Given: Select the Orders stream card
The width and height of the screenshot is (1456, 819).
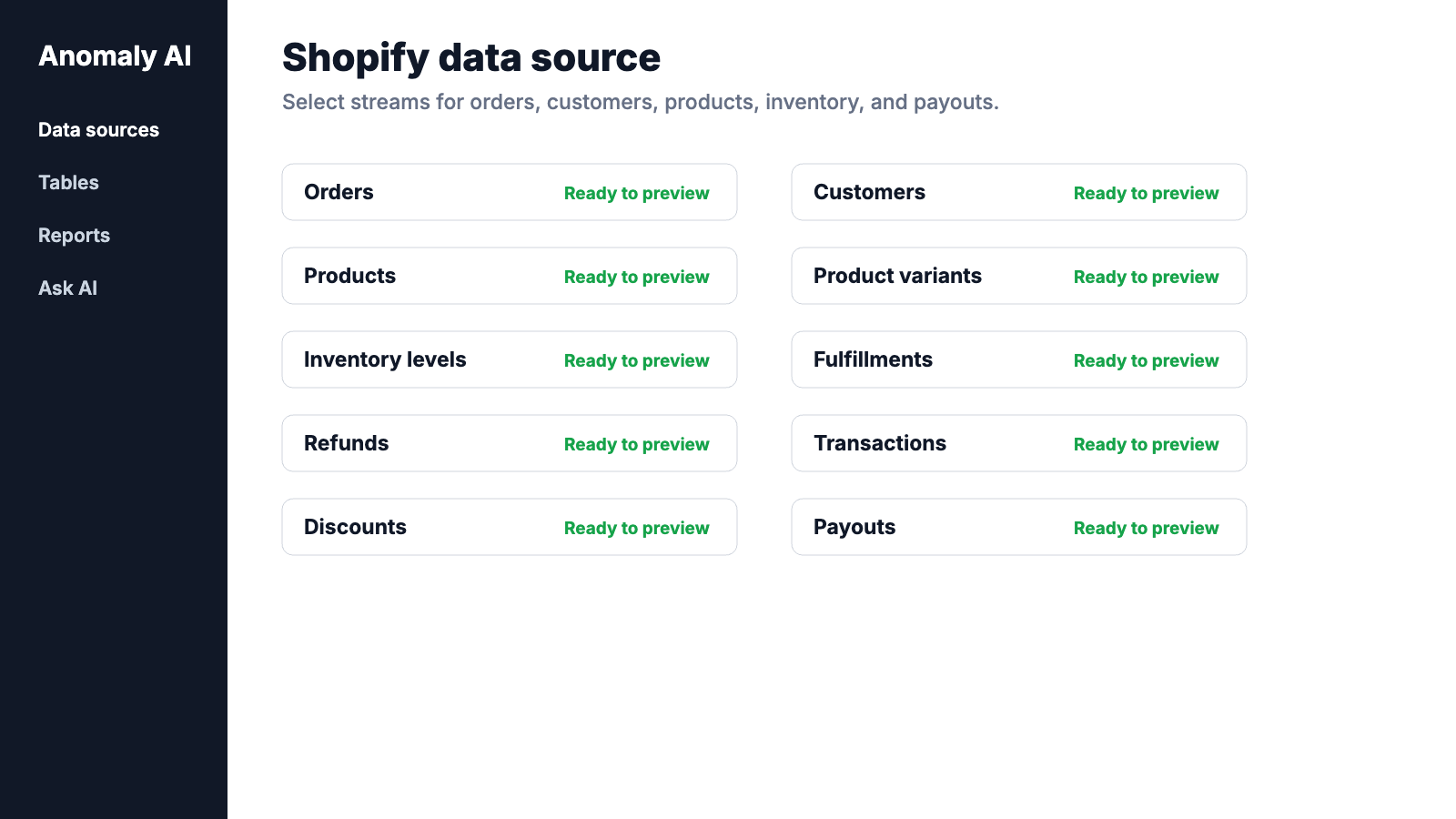Looking at the screenshot, I should click(510, 192).
